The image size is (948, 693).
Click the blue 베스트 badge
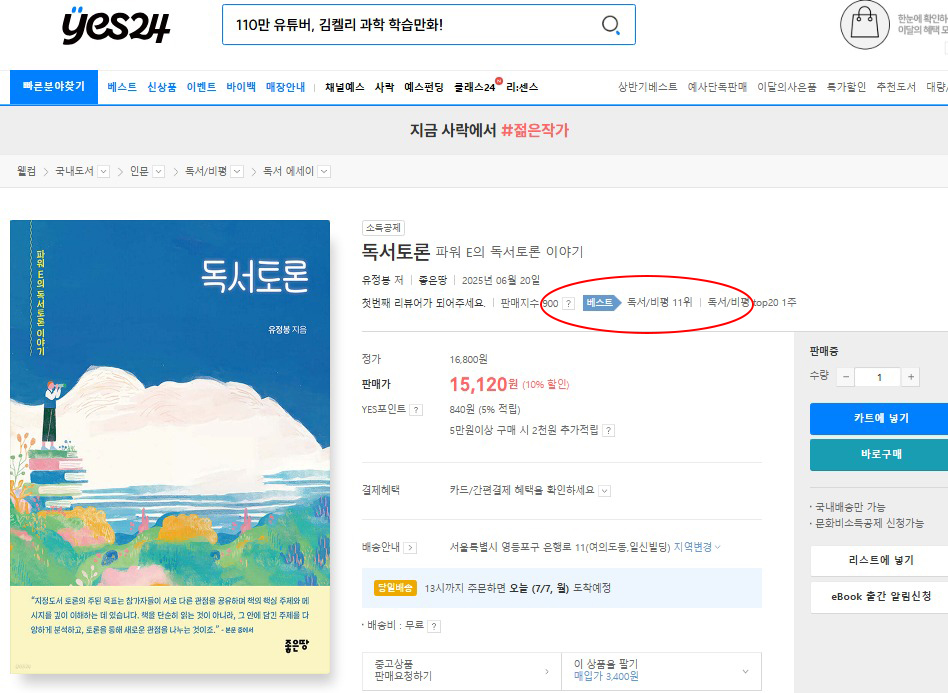coord(602,302)
